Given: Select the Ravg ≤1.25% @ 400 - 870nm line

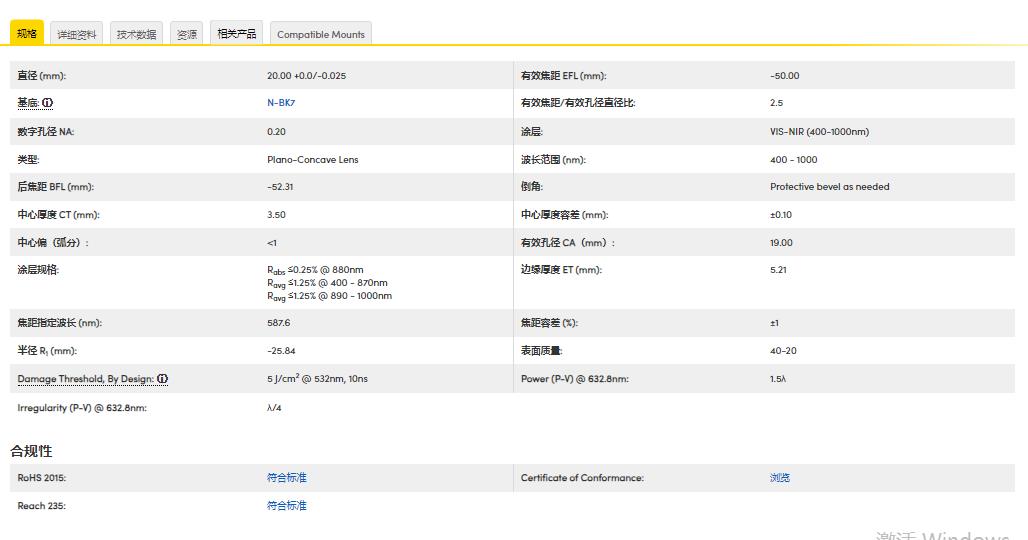Looking at the screenshot, I should (x=327, y=283).
